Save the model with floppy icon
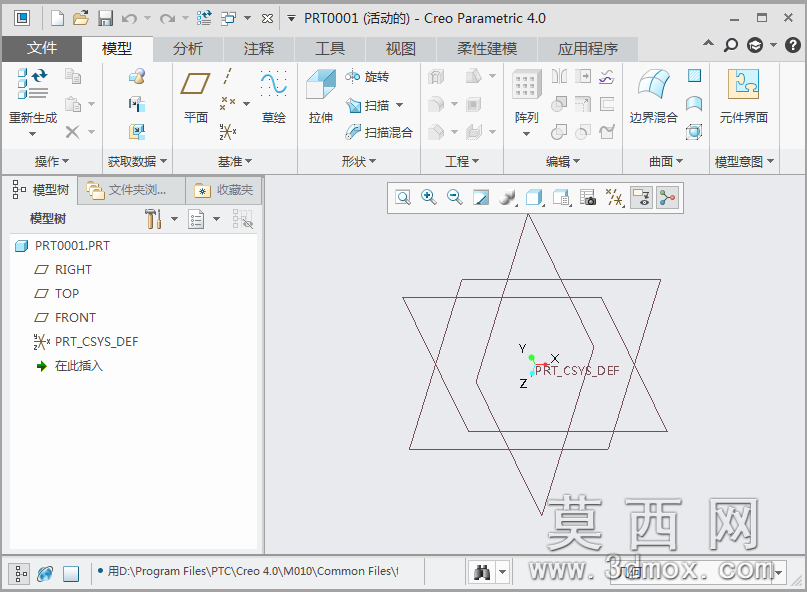 [106, 19]
